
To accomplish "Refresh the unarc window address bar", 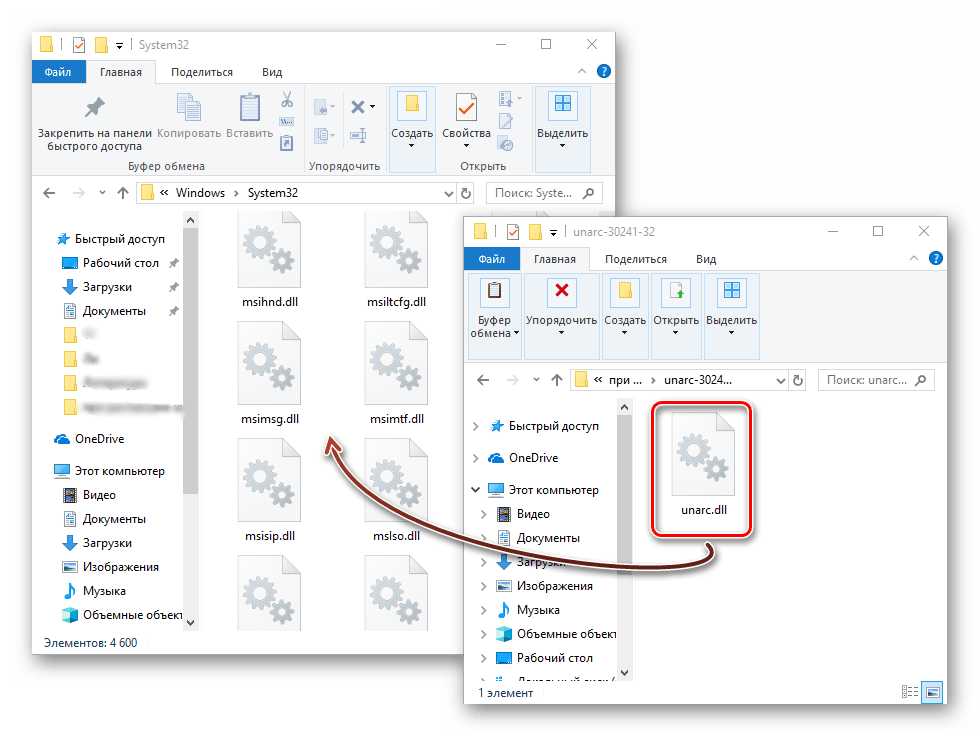I will pyautogui.click(x=798, y=380).
